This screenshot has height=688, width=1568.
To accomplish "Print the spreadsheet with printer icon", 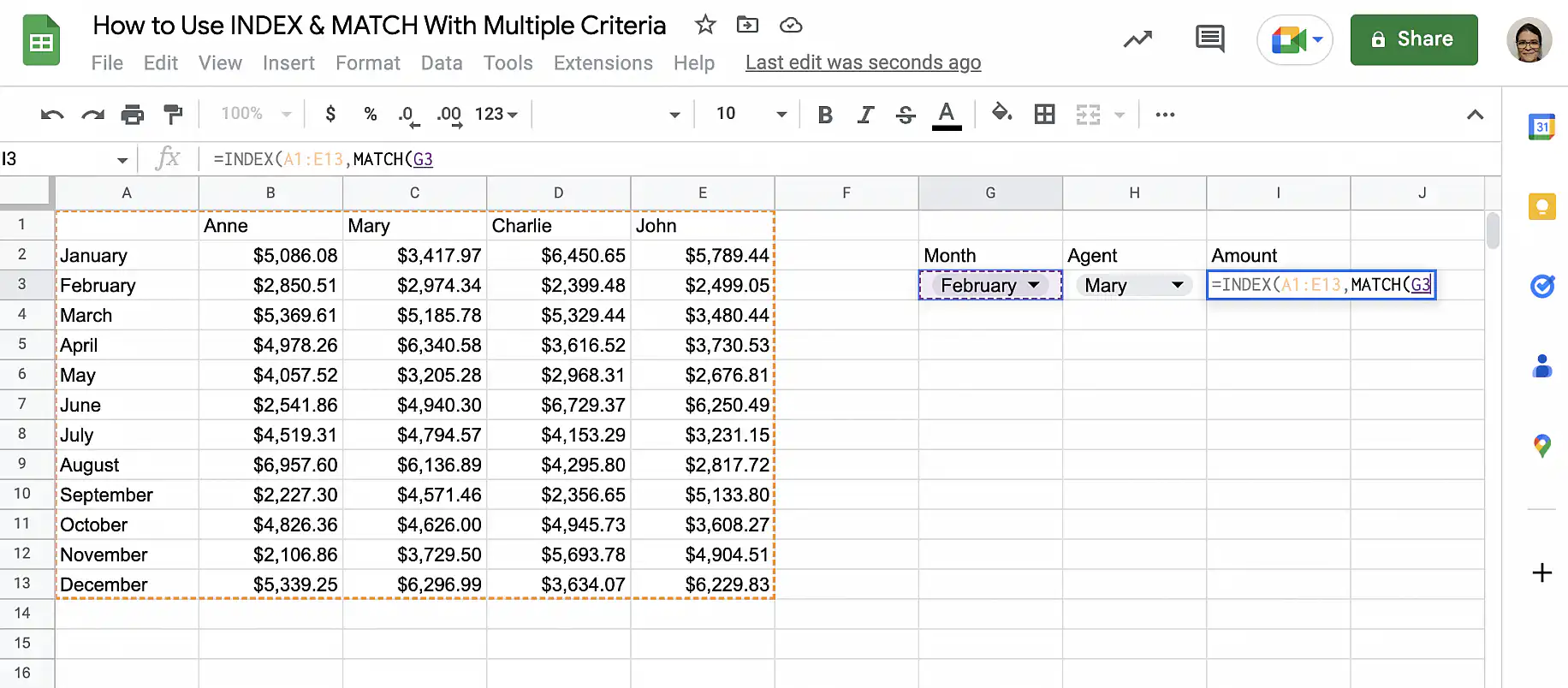I will [x=133, y=115].
